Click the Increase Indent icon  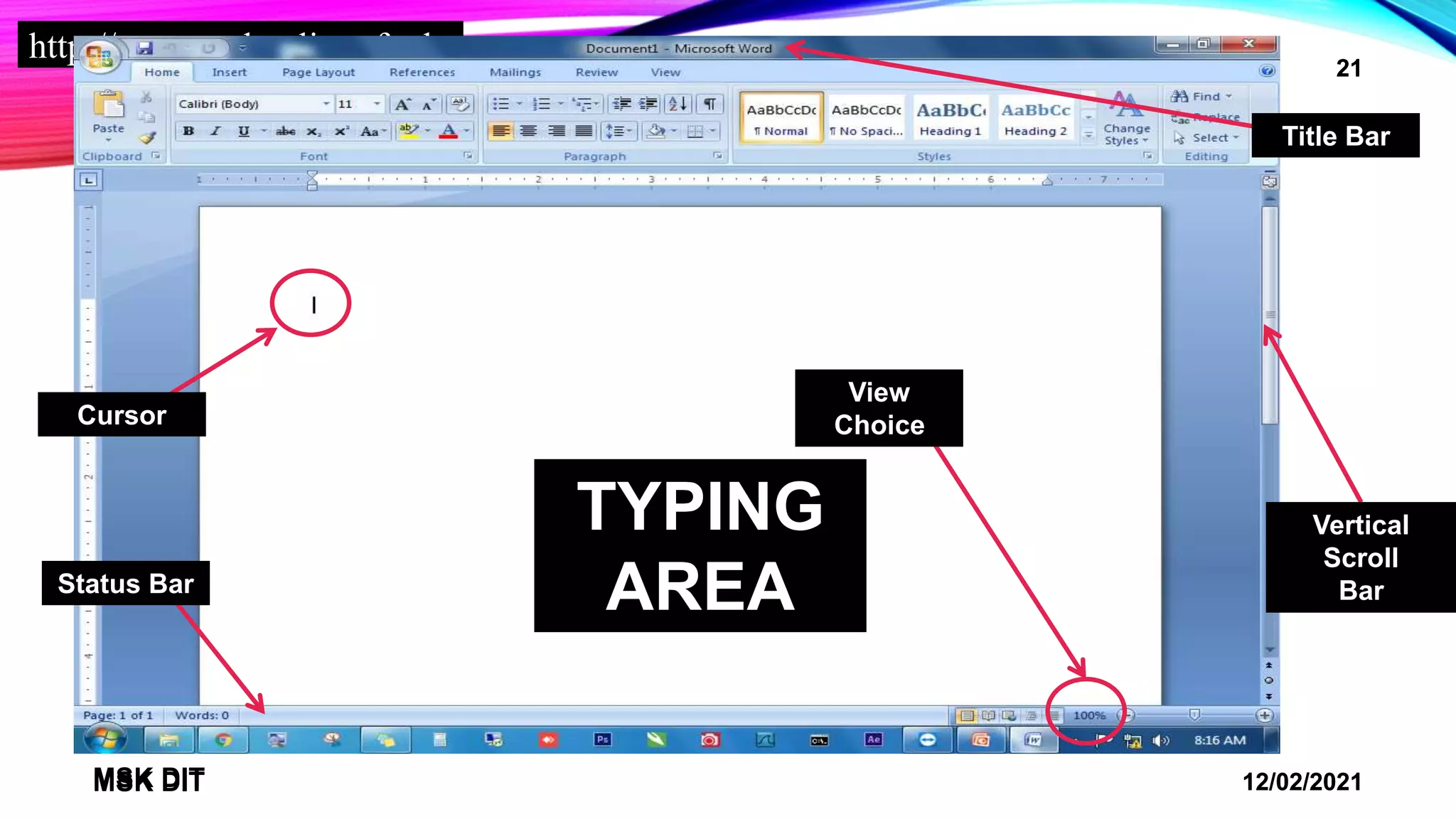[x=648, y=105]
